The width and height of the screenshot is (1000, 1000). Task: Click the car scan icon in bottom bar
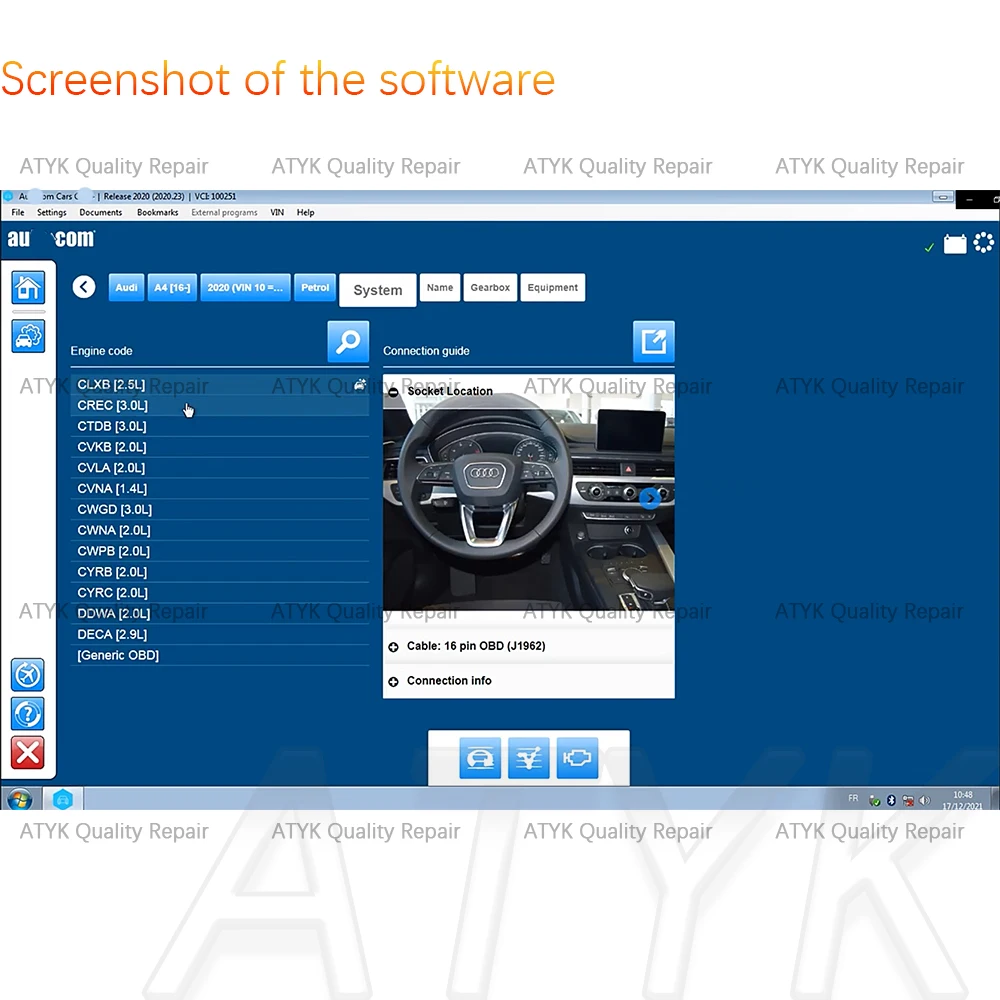pyautogui.click(x=480, y=758)
